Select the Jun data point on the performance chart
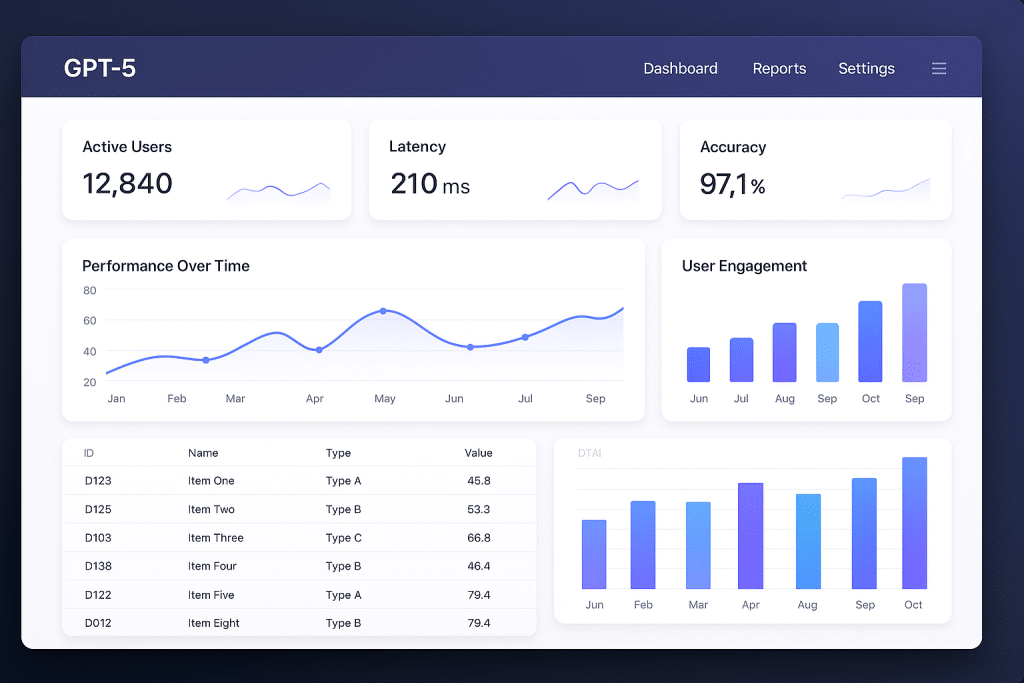The width and height of the screenshot is (1024, 683). pos(470,347)
